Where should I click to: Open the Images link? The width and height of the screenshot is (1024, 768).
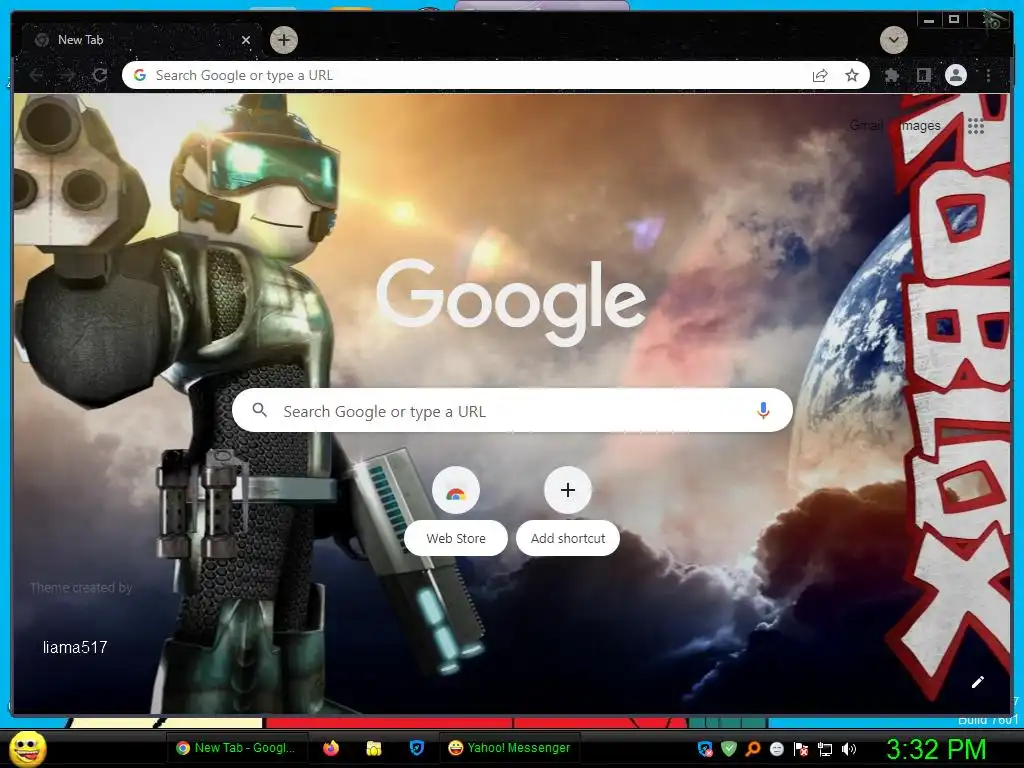920,125
